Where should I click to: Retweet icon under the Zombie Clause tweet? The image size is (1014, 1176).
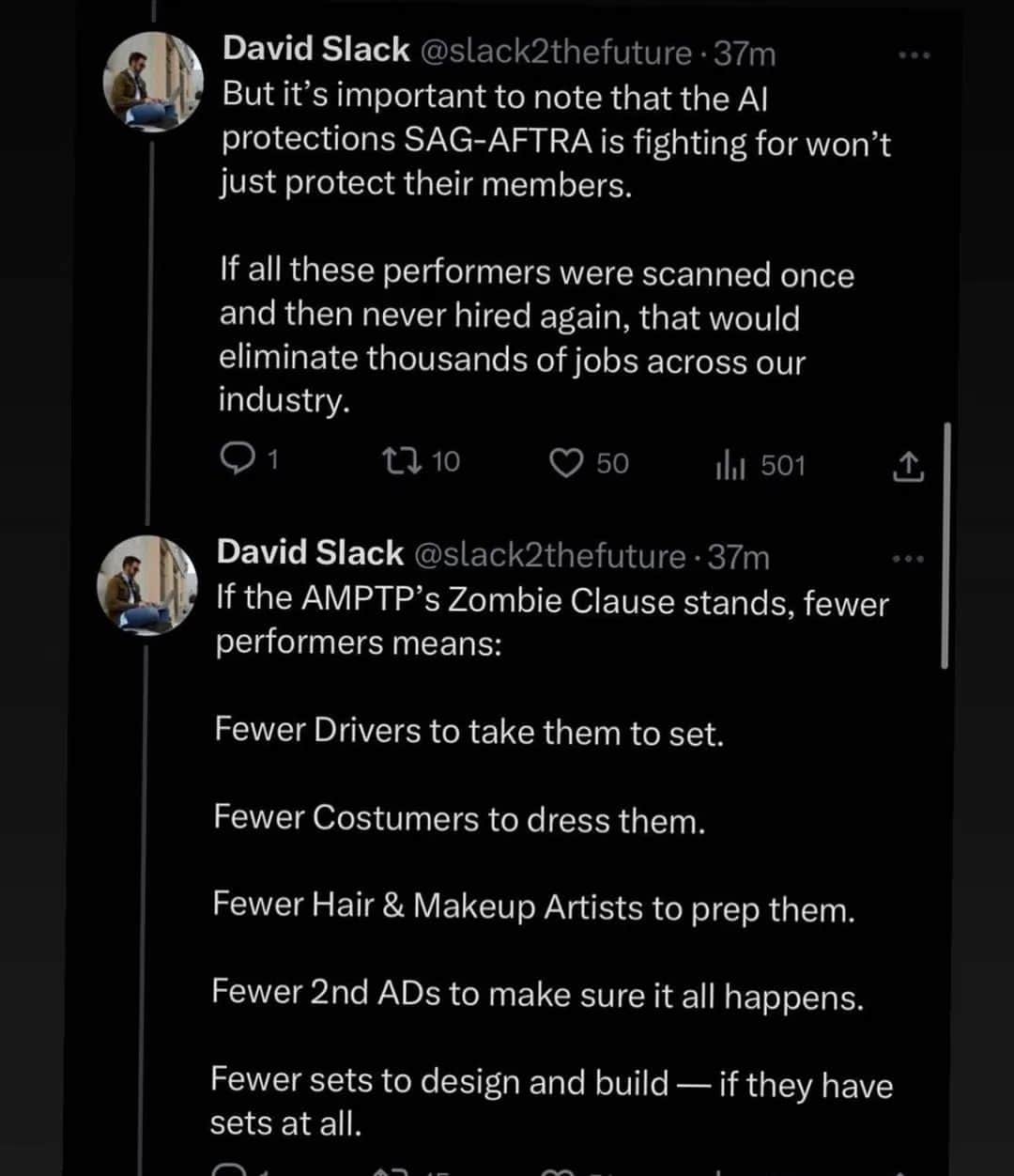coord(390,1170)
